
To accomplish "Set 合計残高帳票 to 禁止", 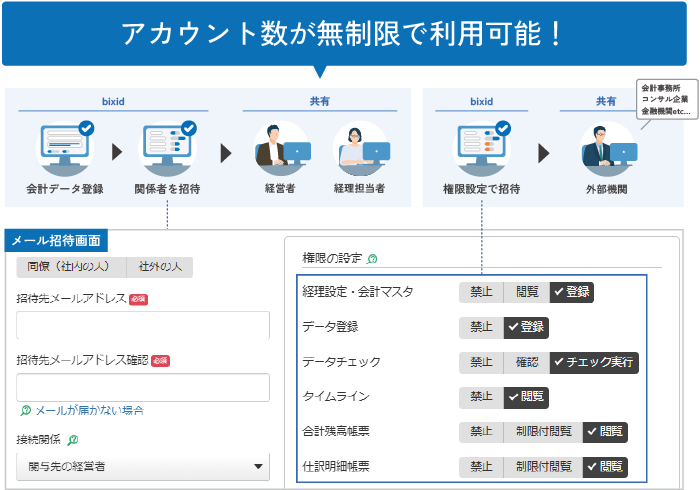I will 481,432.
